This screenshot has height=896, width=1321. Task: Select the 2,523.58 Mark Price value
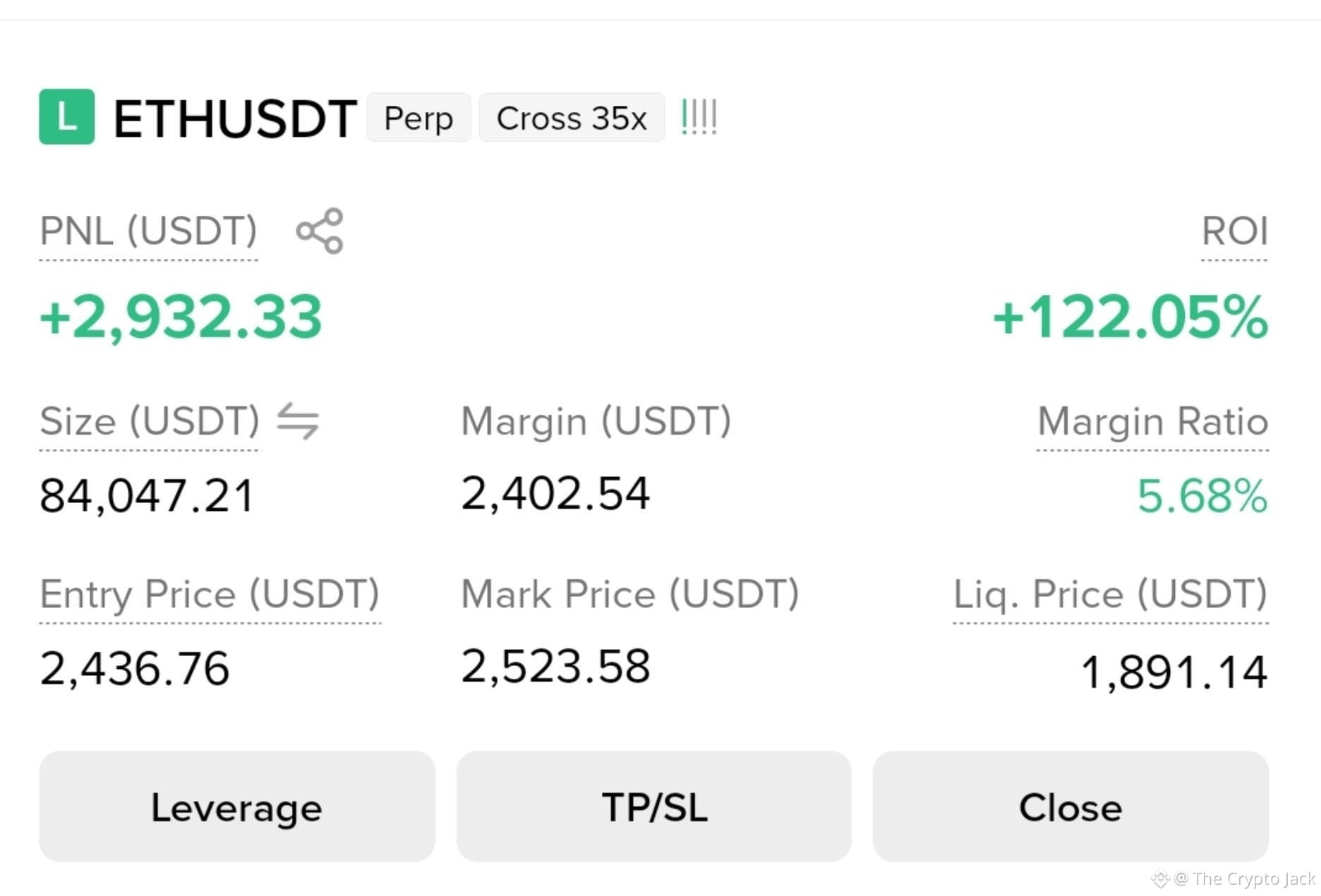(555, 667)
